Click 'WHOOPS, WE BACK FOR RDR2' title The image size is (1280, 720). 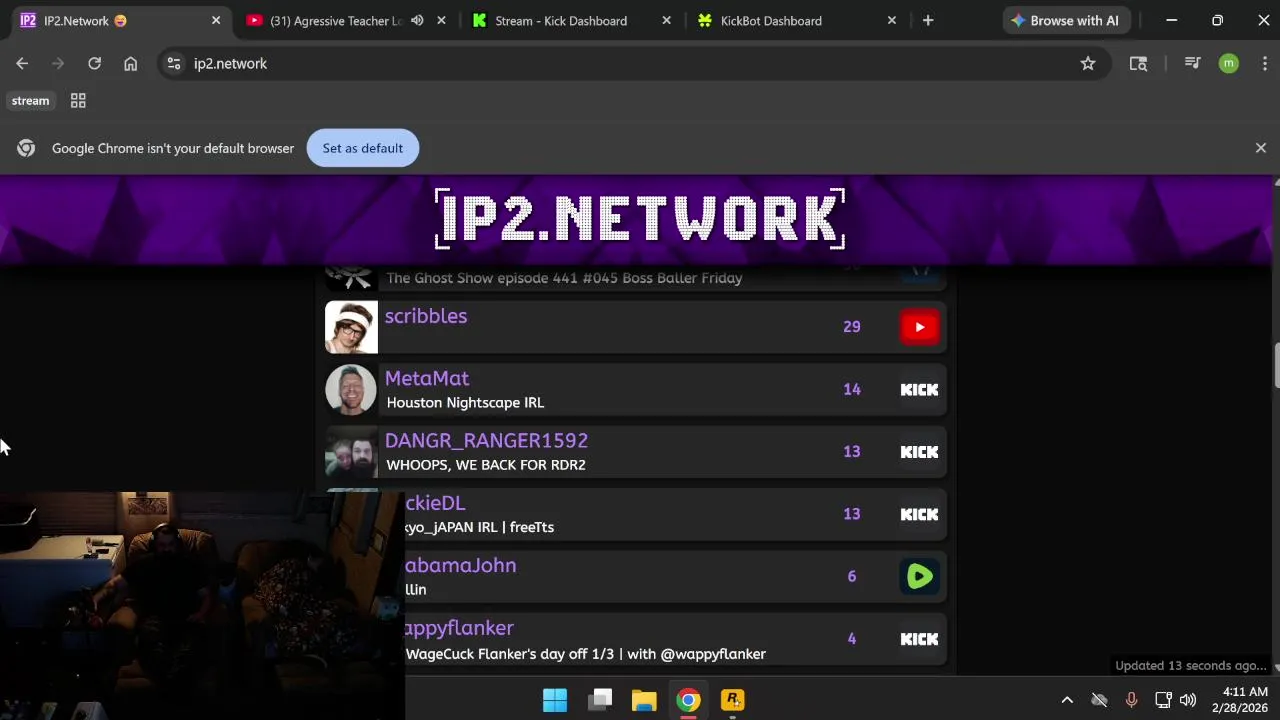pos(486,465)
